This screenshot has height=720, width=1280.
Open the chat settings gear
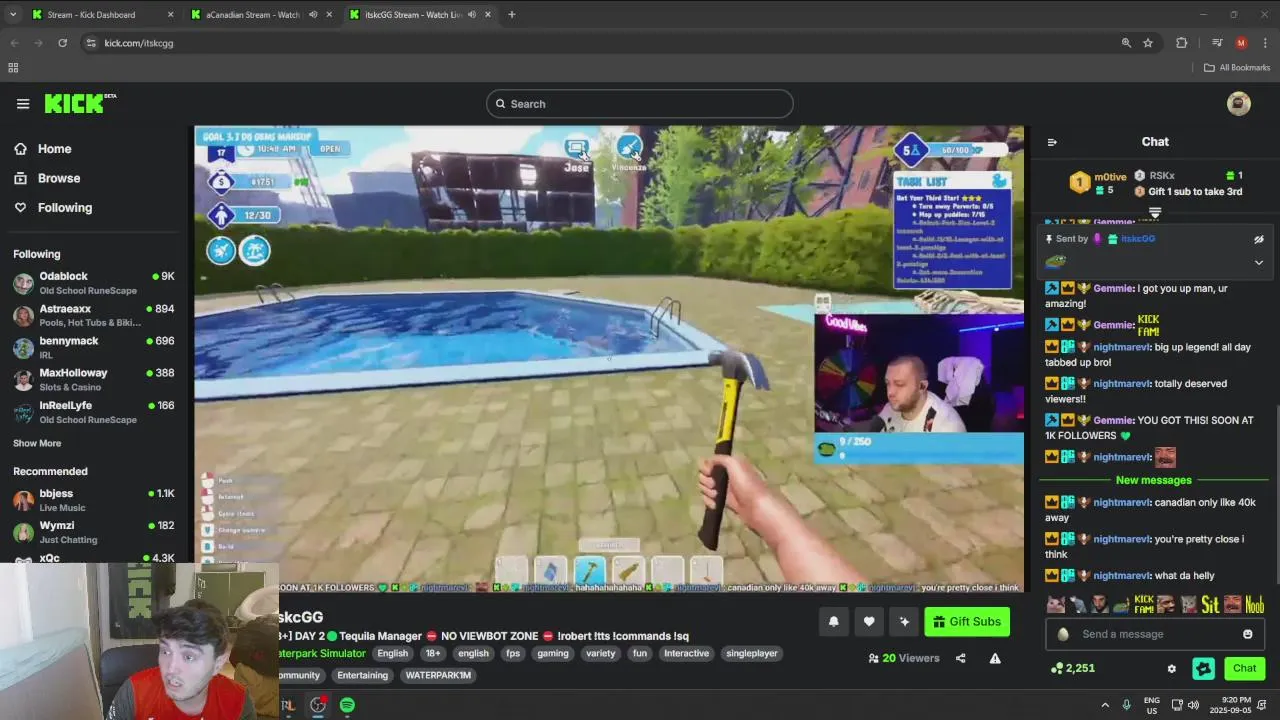pos(1172,668)
